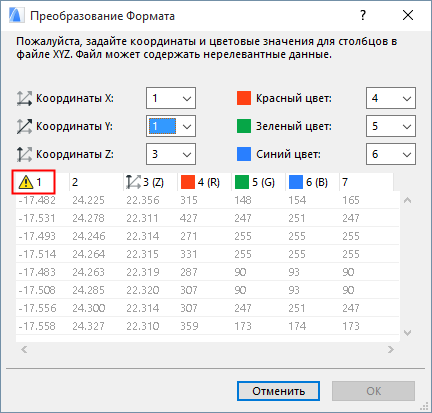Click the cell with value -17.531
432x413 pixels.
tap(37, 218)
